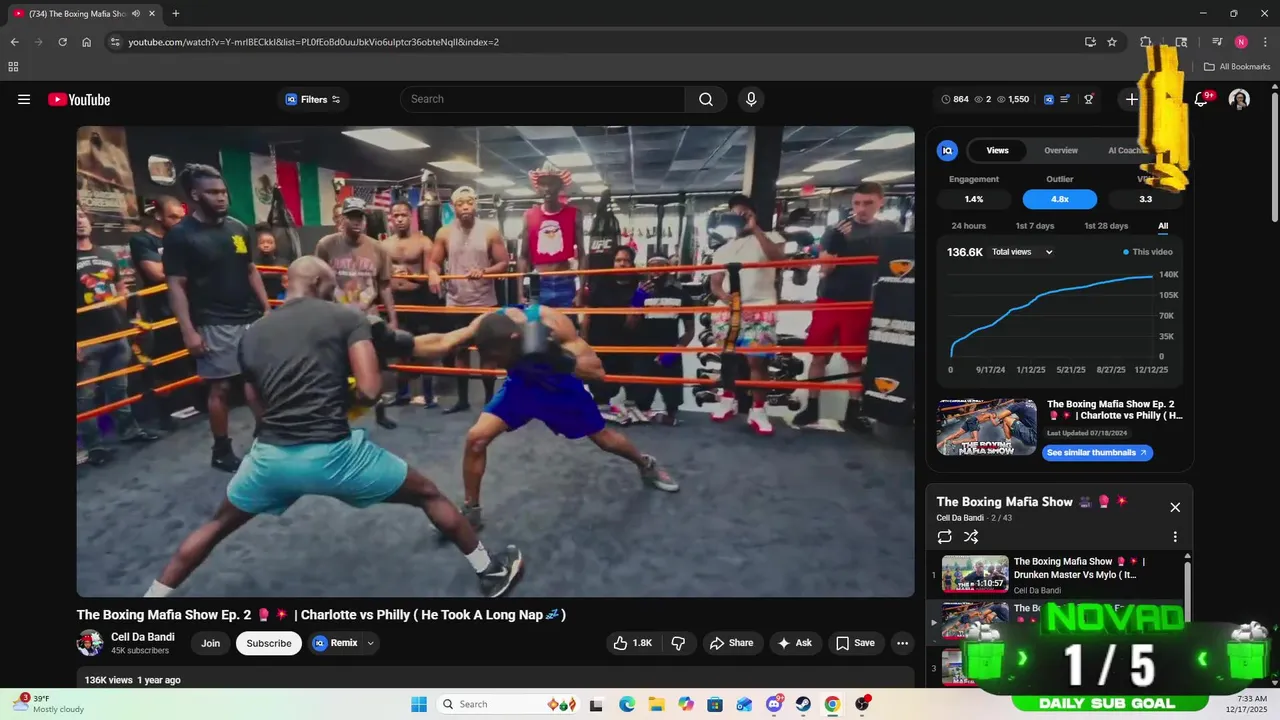1280x720 pixels.
Task: Choose the 24 hours range
Action: (x=969, y=226)
